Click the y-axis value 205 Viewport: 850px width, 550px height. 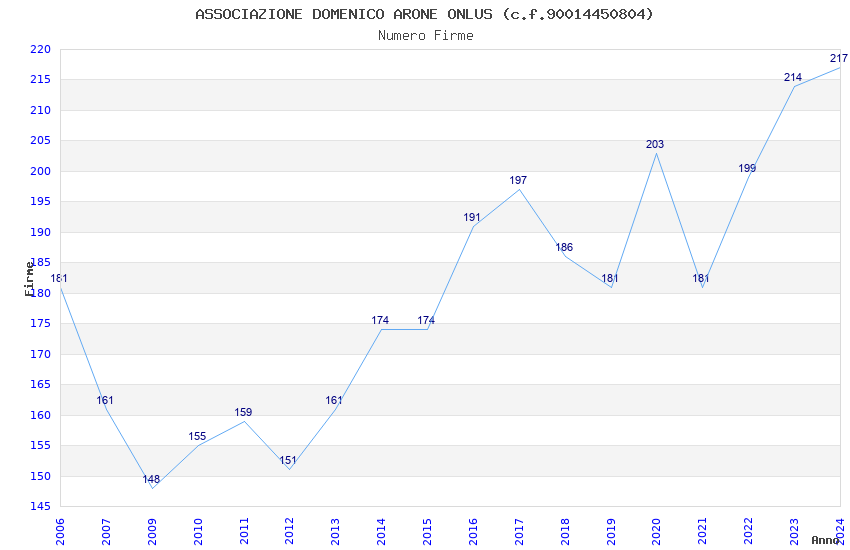click(x=40, y=141)
